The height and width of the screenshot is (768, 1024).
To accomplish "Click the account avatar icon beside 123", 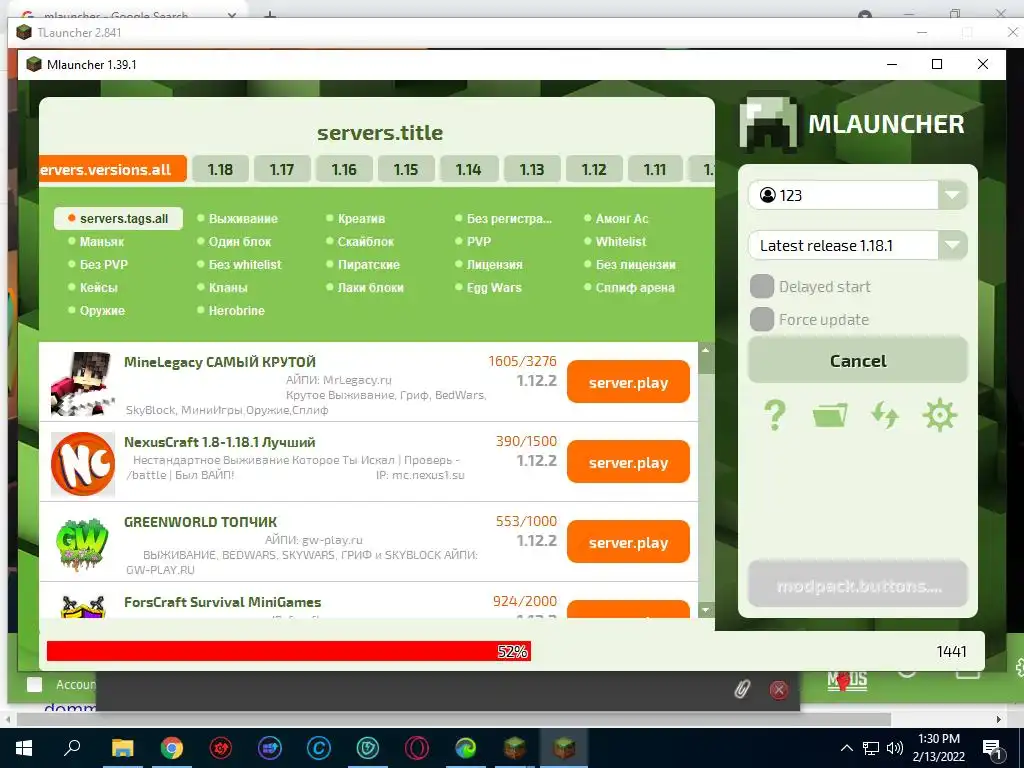I will (x=768, y=195).
